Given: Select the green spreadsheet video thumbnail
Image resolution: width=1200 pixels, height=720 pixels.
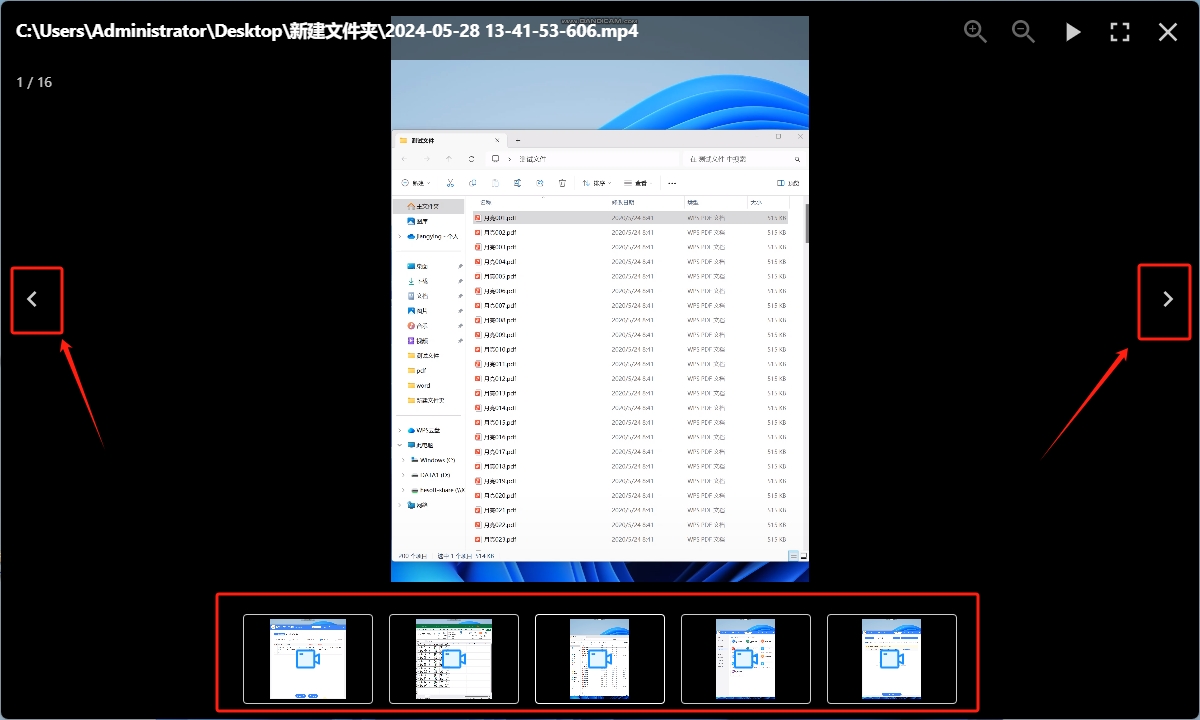Looking at the screenshot, I should click(454, 659).
